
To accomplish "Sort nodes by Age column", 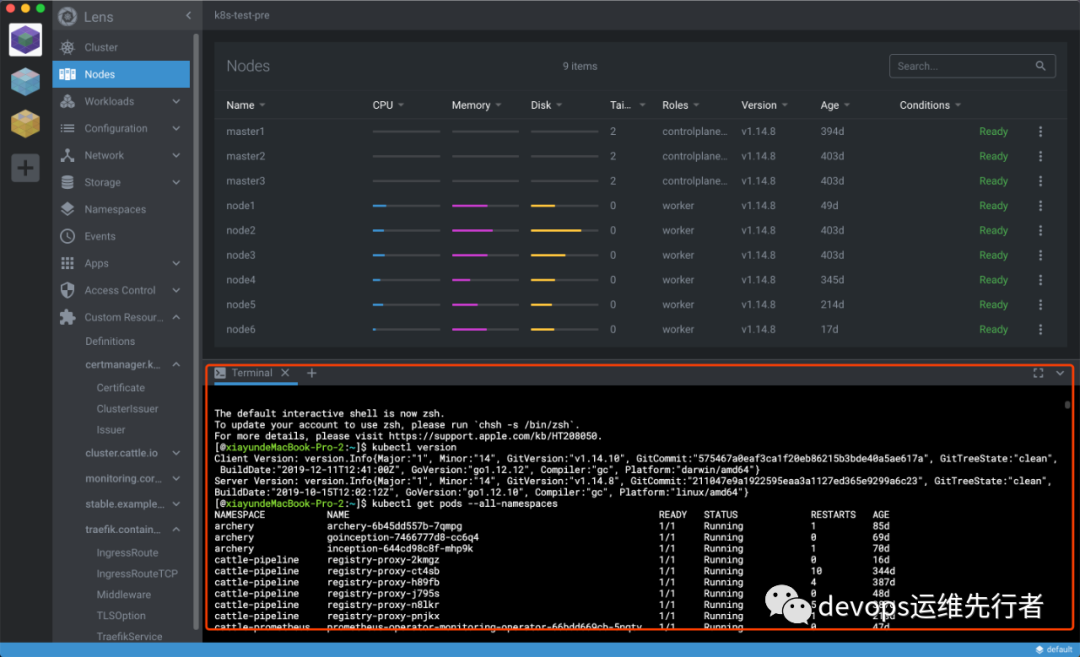I will click(835, 105).
